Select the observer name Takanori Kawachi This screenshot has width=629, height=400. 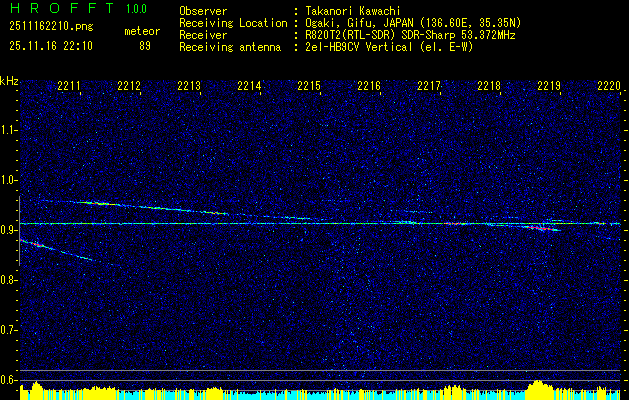pos(352,11)
